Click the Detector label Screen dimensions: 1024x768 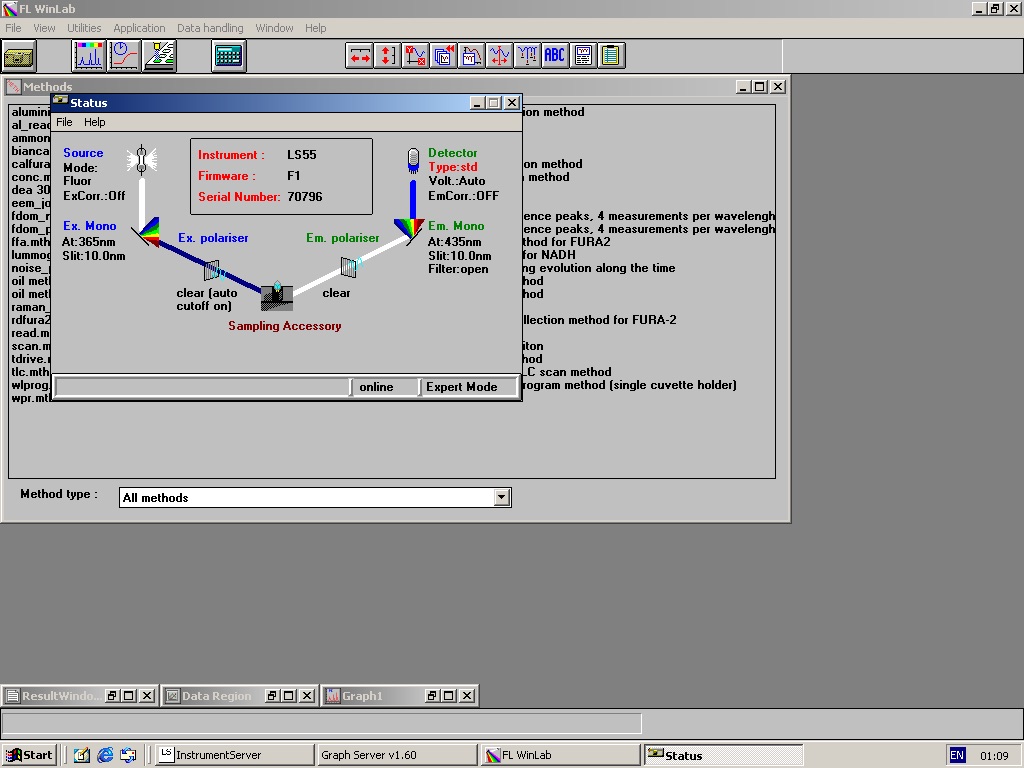(x=453, y=153)
